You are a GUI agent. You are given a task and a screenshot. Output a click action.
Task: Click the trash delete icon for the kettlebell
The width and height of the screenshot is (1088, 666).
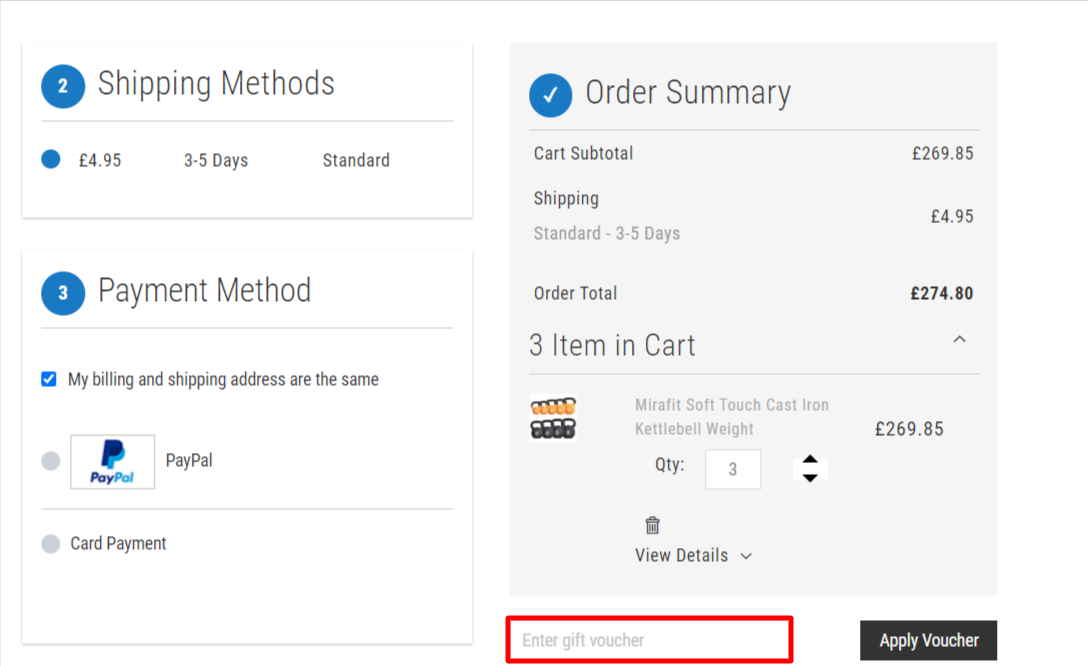click(652, 525)
